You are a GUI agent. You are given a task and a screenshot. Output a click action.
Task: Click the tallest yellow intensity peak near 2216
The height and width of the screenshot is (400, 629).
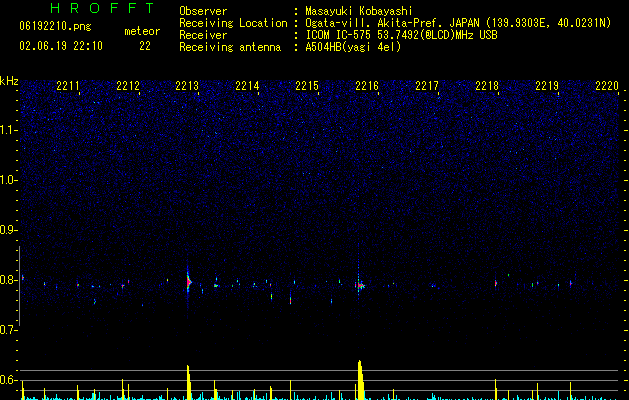click(360, 380)
